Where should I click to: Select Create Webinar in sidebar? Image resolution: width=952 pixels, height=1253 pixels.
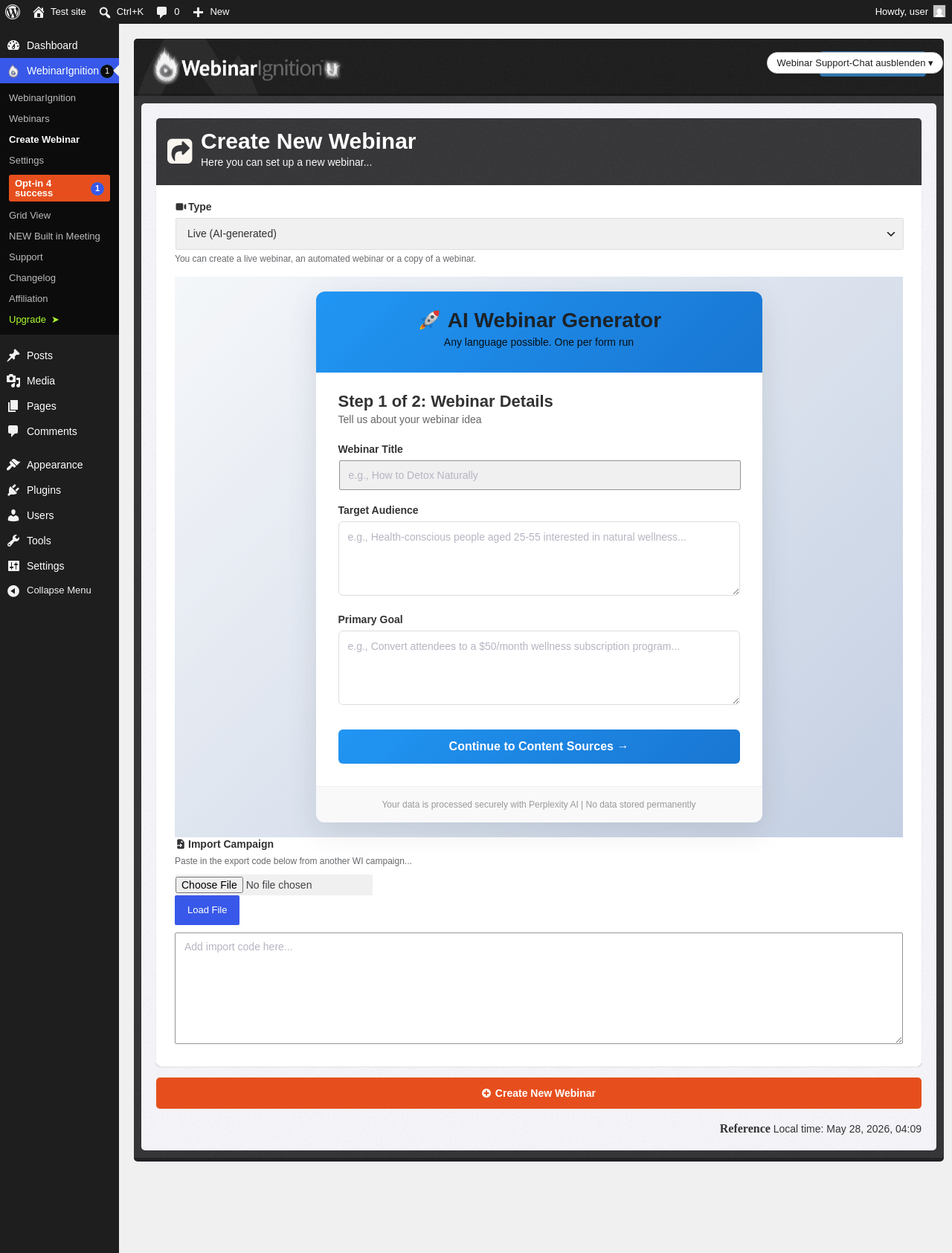pos(44,140)
